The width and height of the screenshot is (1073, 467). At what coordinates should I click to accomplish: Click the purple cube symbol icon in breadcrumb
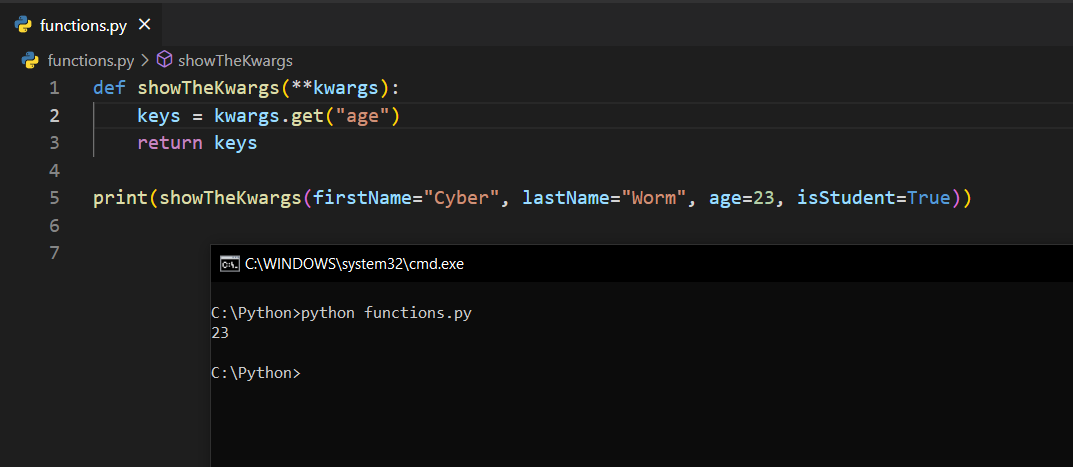pos(165,60)
